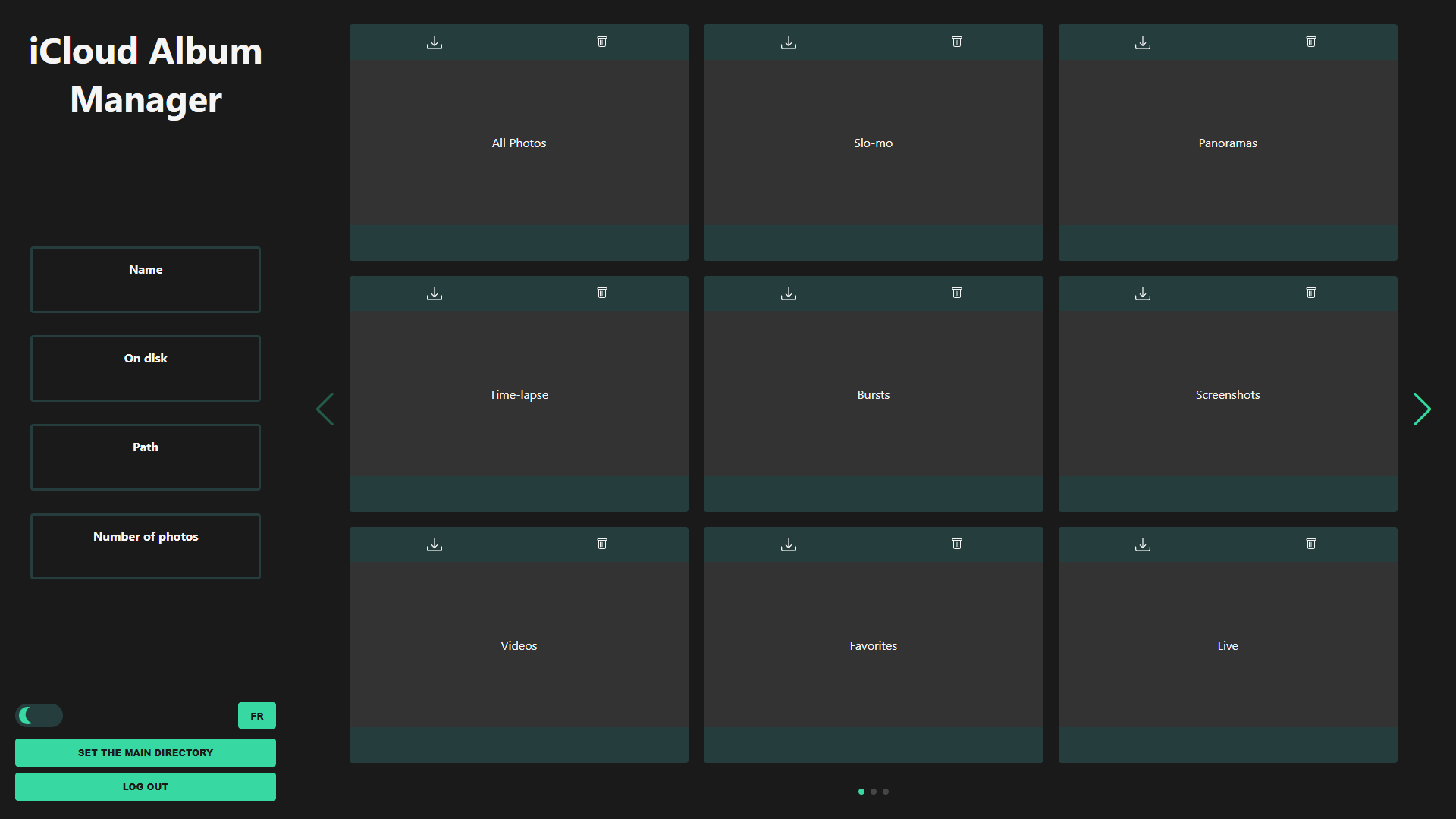
Task: Download the Videos album
Action: (435, 544)
